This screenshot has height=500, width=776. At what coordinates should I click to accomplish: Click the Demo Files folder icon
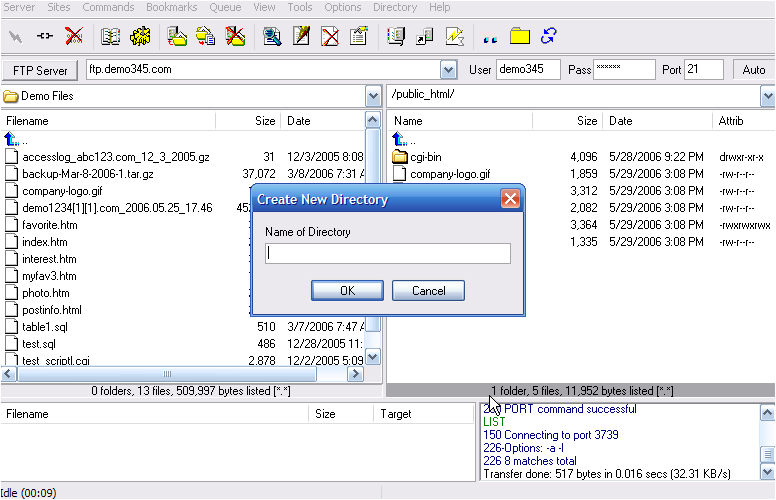tap(10, 96)
